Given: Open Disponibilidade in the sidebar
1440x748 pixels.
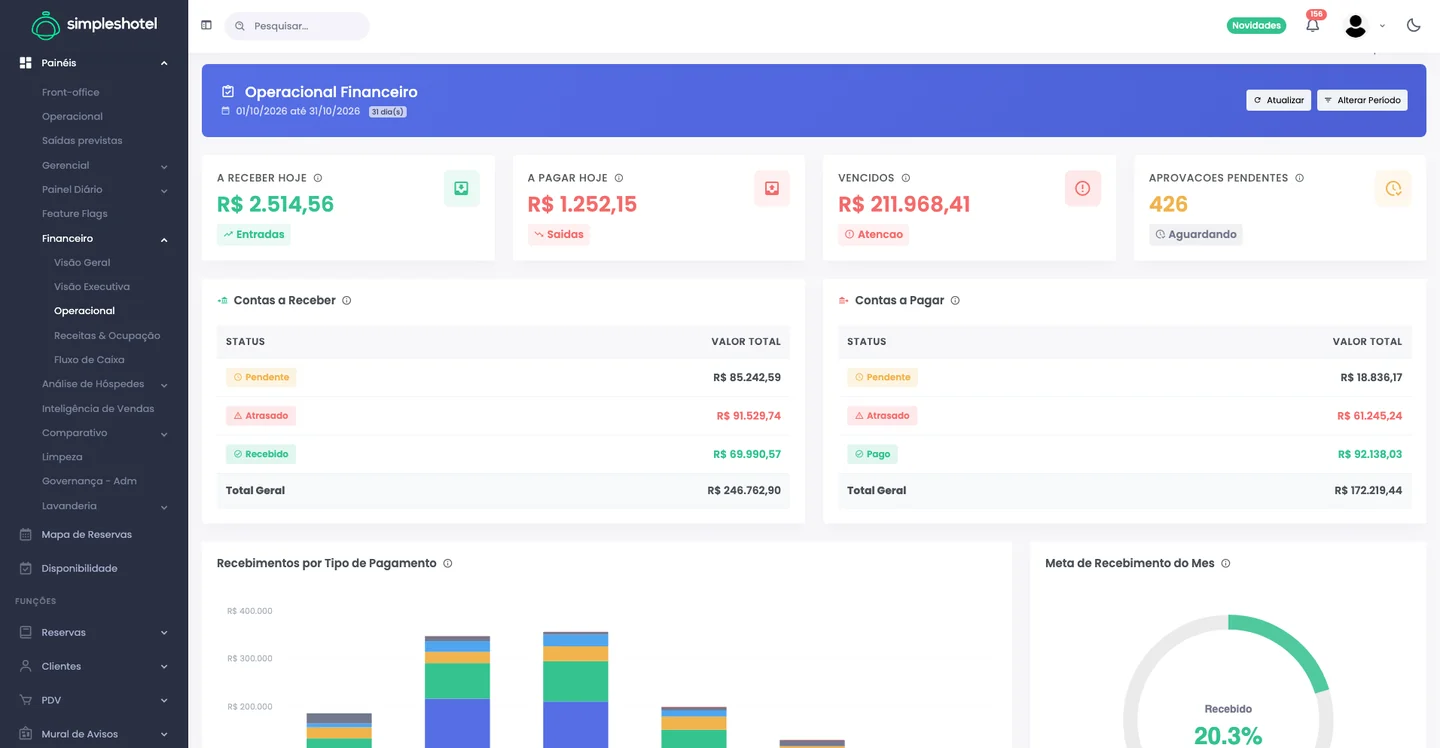Looking at the screenshot, I should pyautogui.click(x=79, y=568).
